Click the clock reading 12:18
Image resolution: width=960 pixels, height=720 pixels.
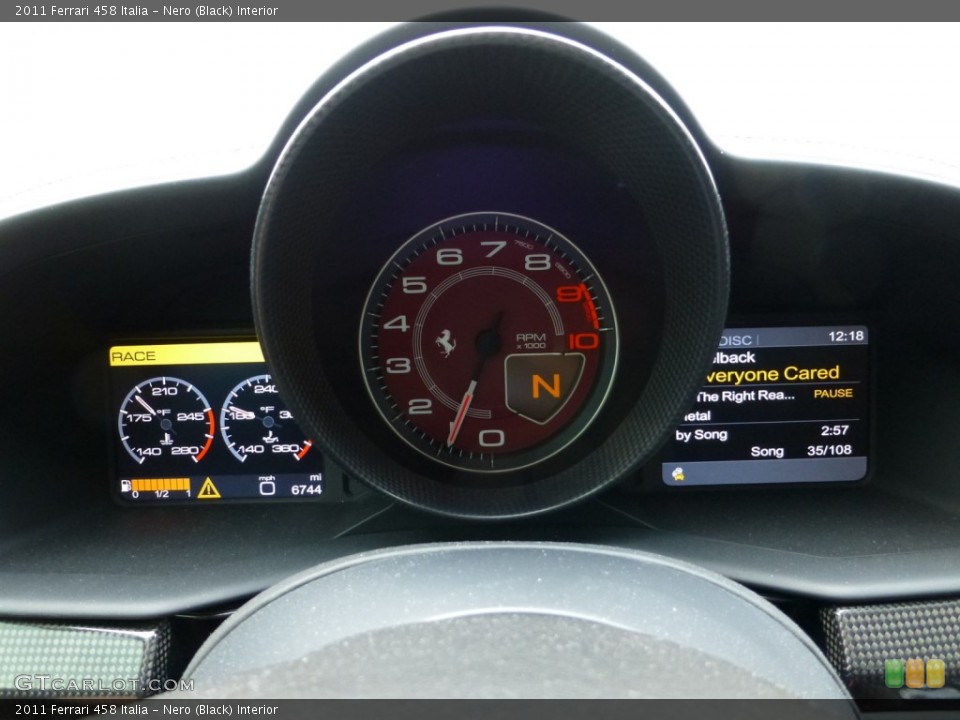click(x=846, y=336)
